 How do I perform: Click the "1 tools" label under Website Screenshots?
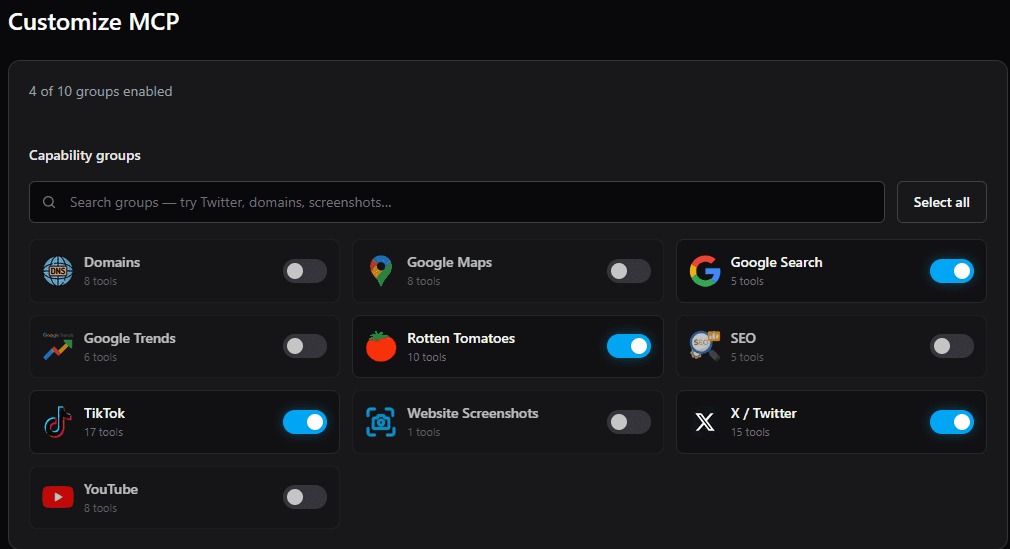(423, 432)
